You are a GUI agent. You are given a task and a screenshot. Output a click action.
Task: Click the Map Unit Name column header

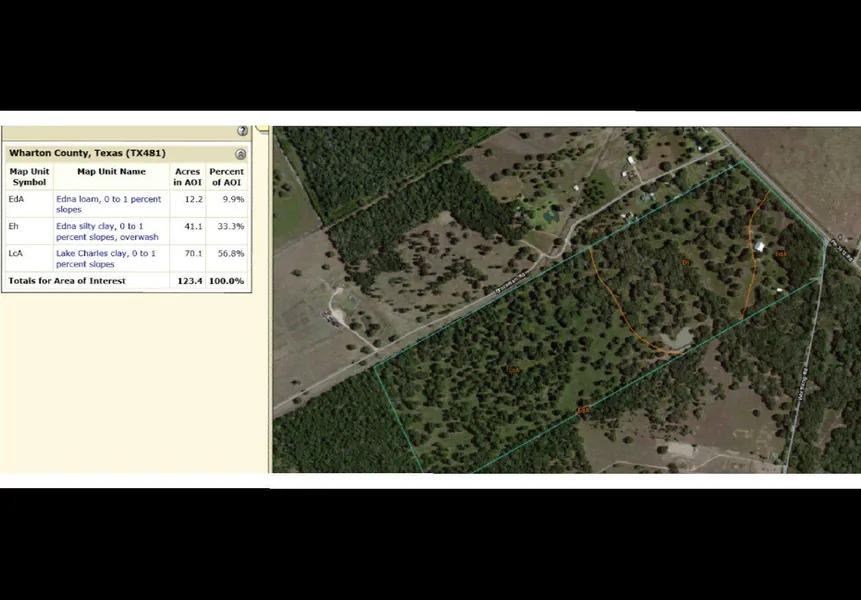[111, 172]
